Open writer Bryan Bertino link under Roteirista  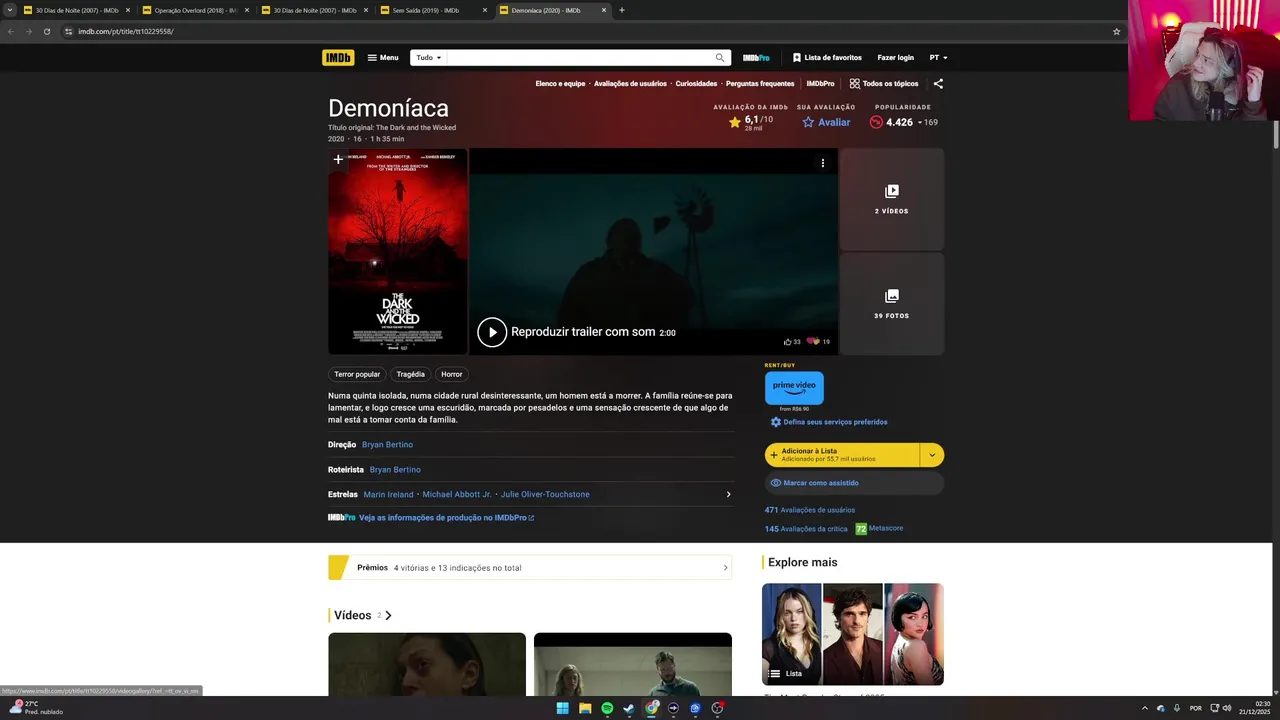point(395,469)
